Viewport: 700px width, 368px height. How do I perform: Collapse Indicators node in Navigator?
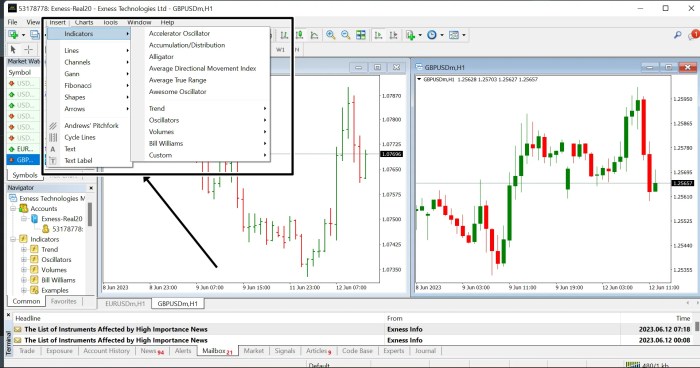[x=13, y=239]
